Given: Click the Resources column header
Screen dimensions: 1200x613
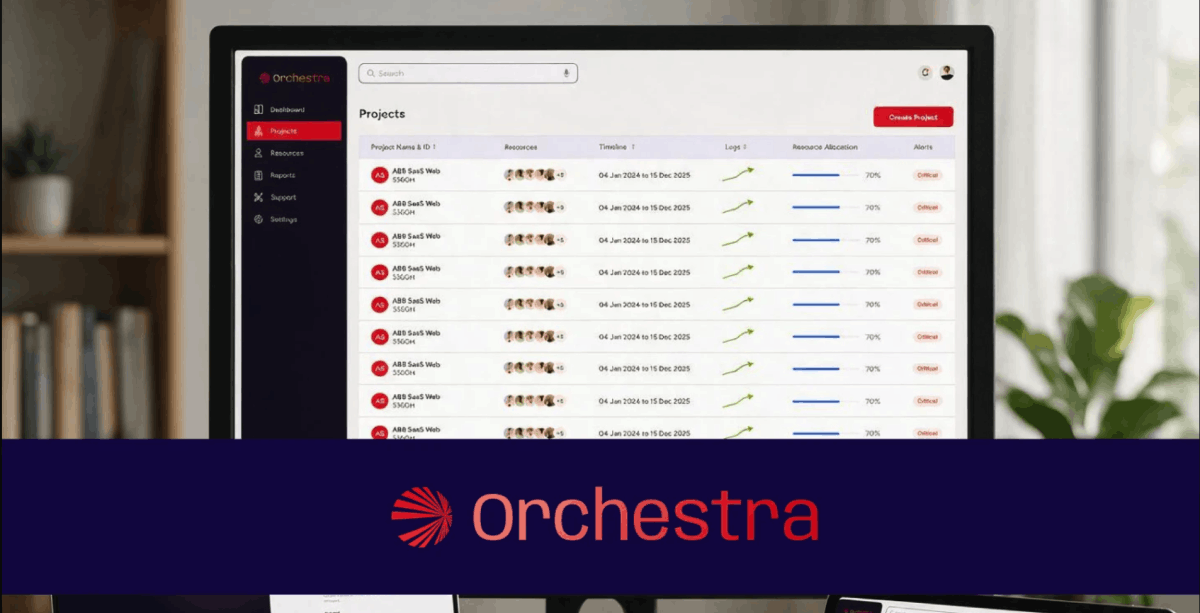Looking at the screenshot, I should [521, 147].
